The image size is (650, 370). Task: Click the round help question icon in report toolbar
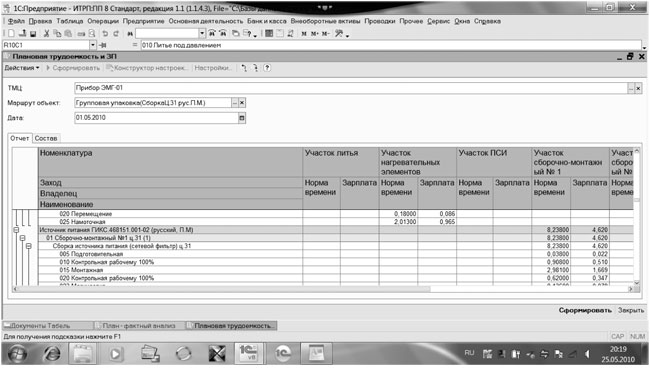[x=267, y=68]
